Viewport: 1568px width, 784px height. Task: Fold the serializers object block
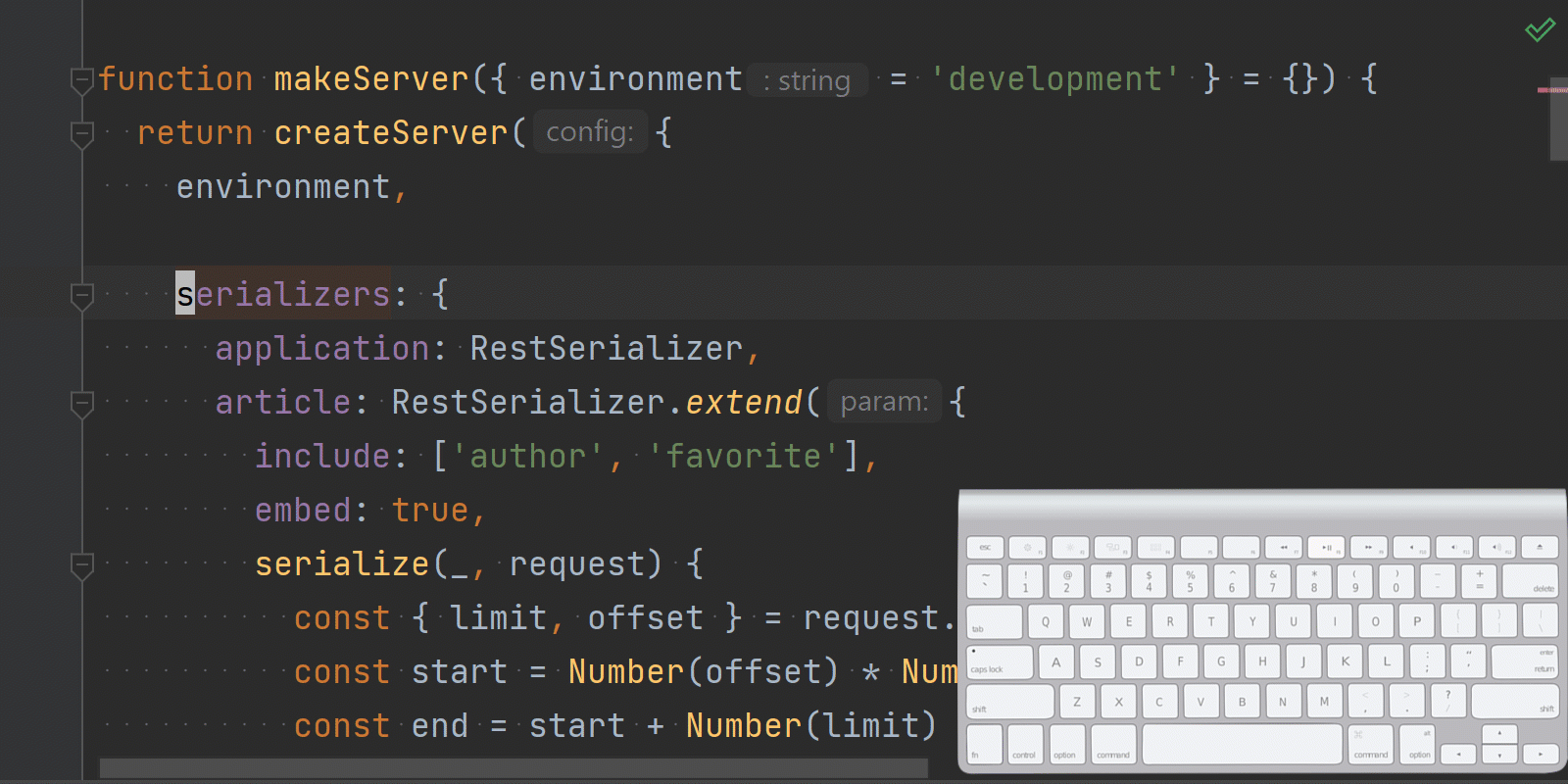coord(82,295)
